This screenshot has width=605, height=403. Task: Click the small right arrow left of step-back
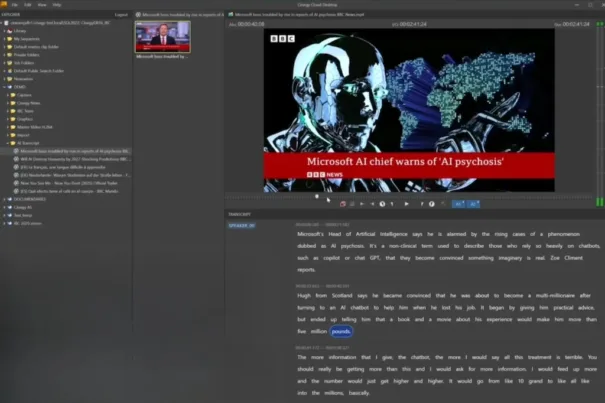(x=362, y=204)
